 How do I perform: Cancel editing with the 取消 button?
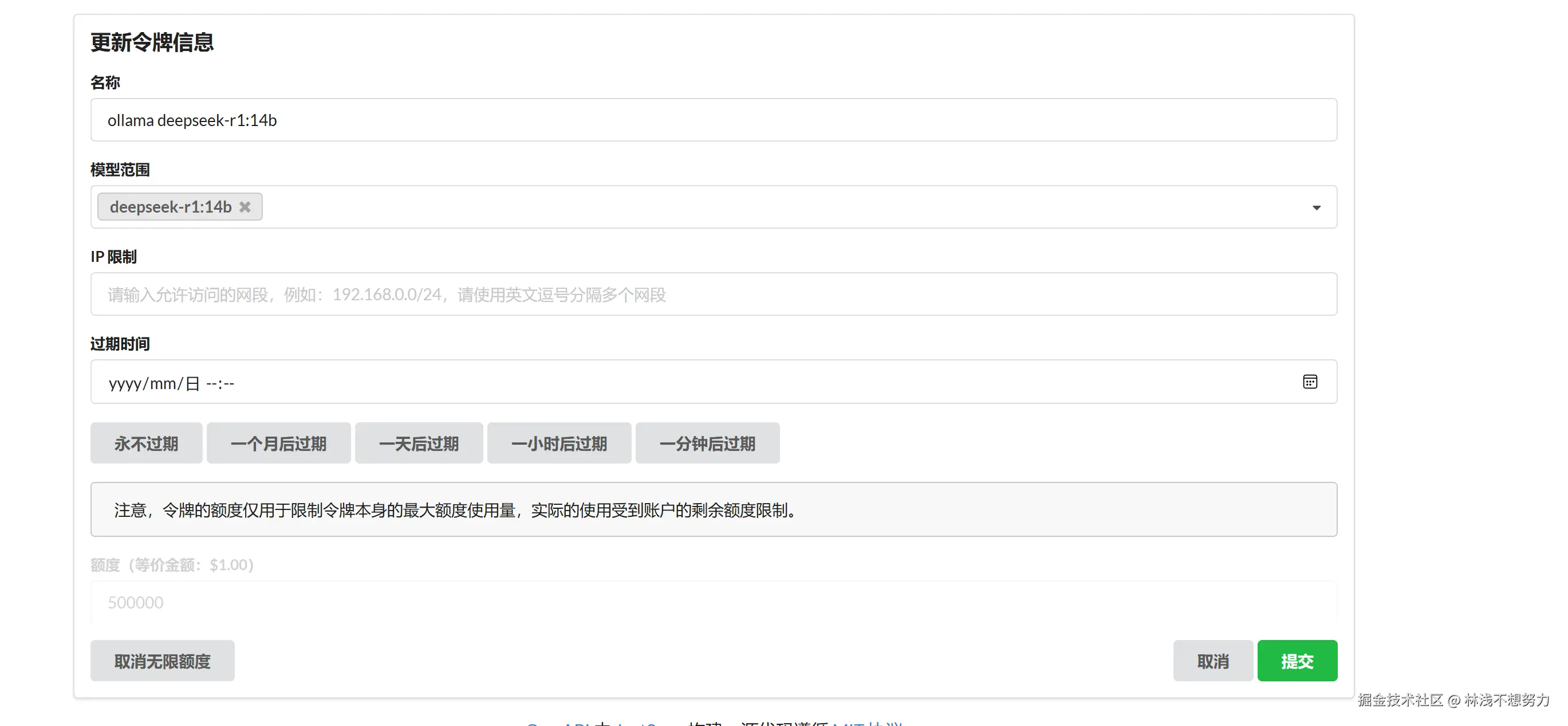click(x=1212, y=660)
